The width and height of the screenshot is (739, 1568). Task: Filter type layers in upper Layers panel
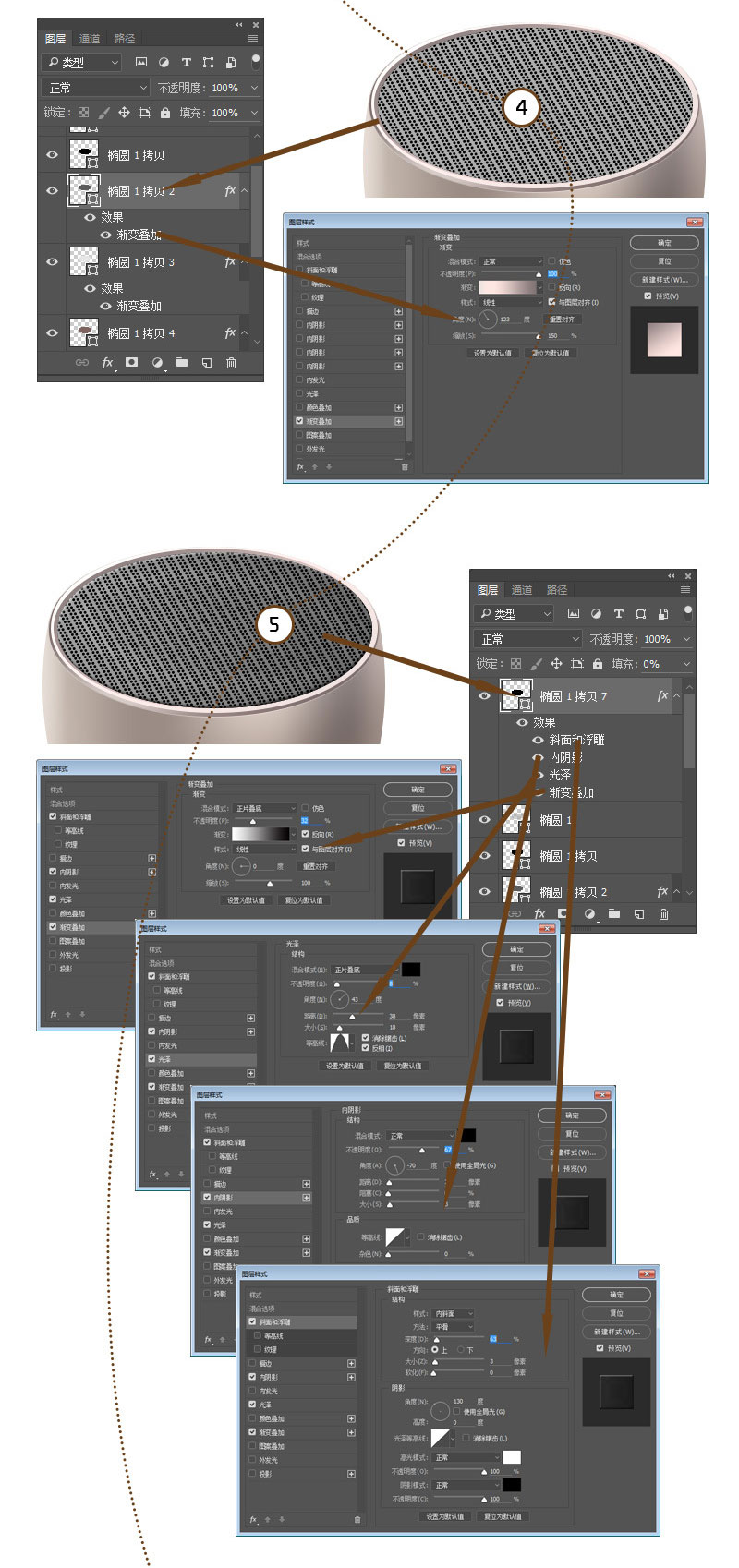tap(186, 63)
